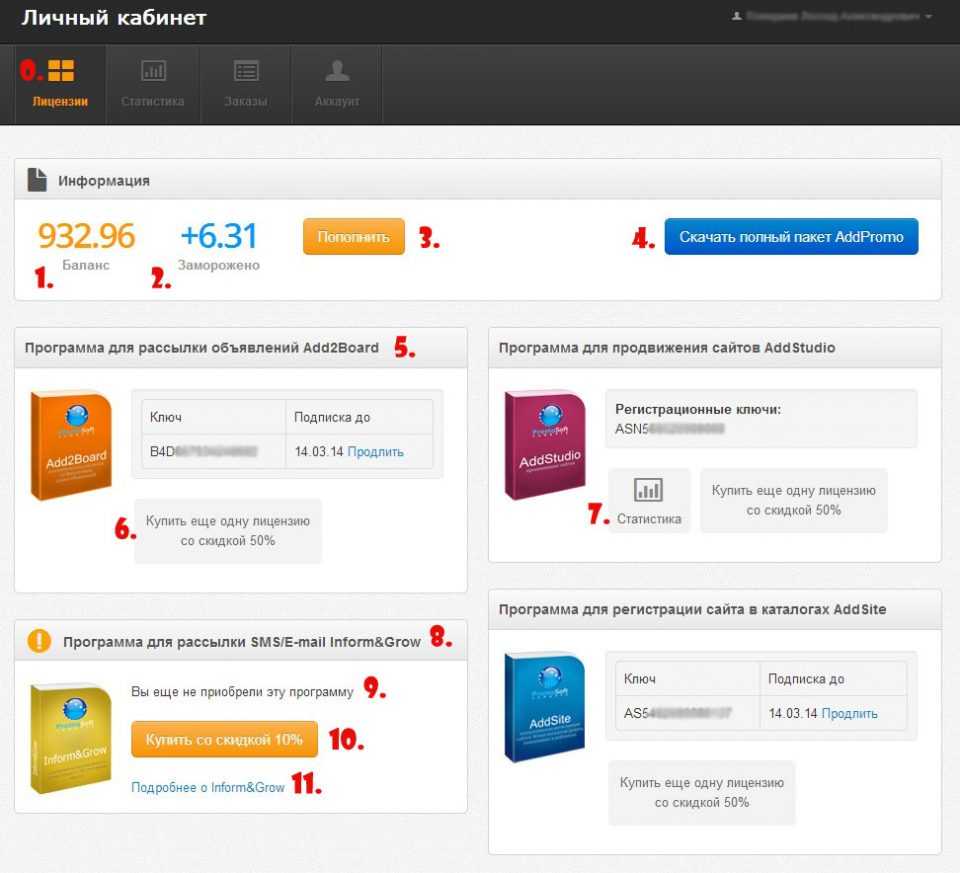960x873 pixels.
Task: Click the Заказы list icon in navigation
Action: [x=245, y=71]
